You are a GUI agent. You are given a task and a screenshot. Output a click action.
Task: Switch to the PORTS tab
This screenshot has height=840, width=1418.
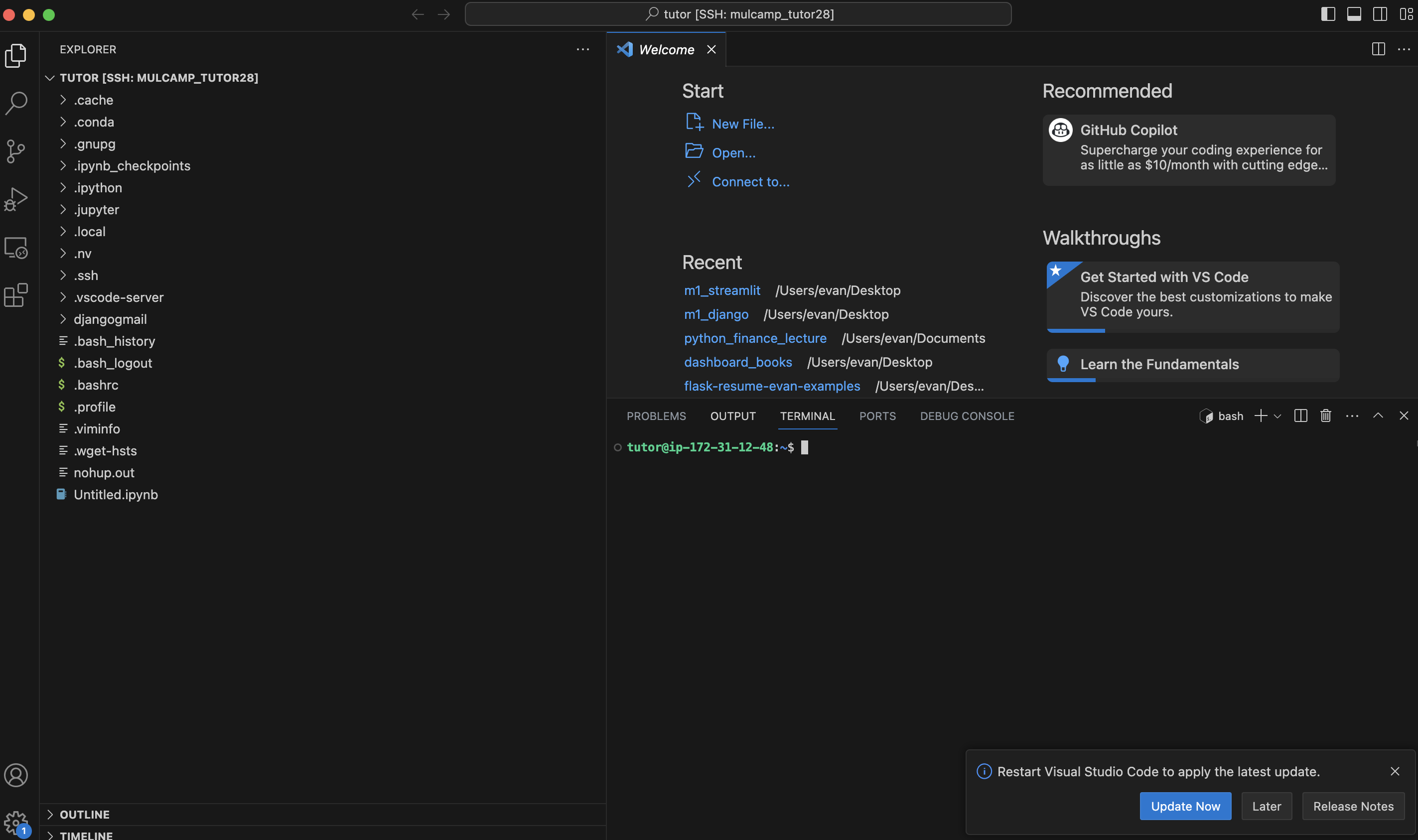coord(877,416)
